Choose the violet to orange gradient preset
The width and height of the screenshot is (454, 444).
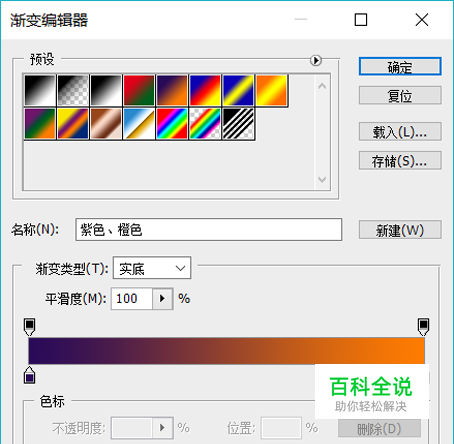[172, 90]
